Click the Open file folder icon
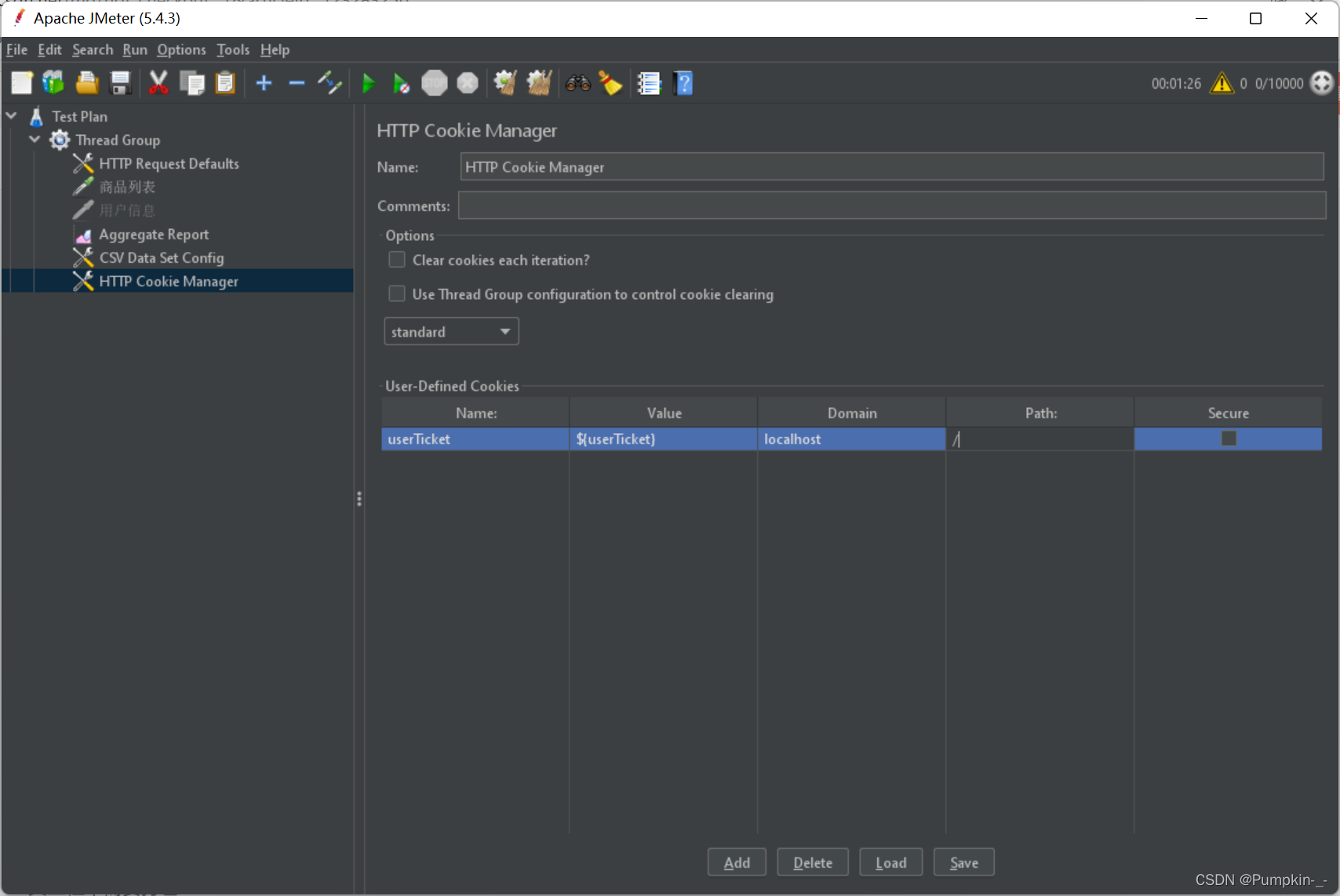Screen dimensions: 1340x896 point(87,82)
